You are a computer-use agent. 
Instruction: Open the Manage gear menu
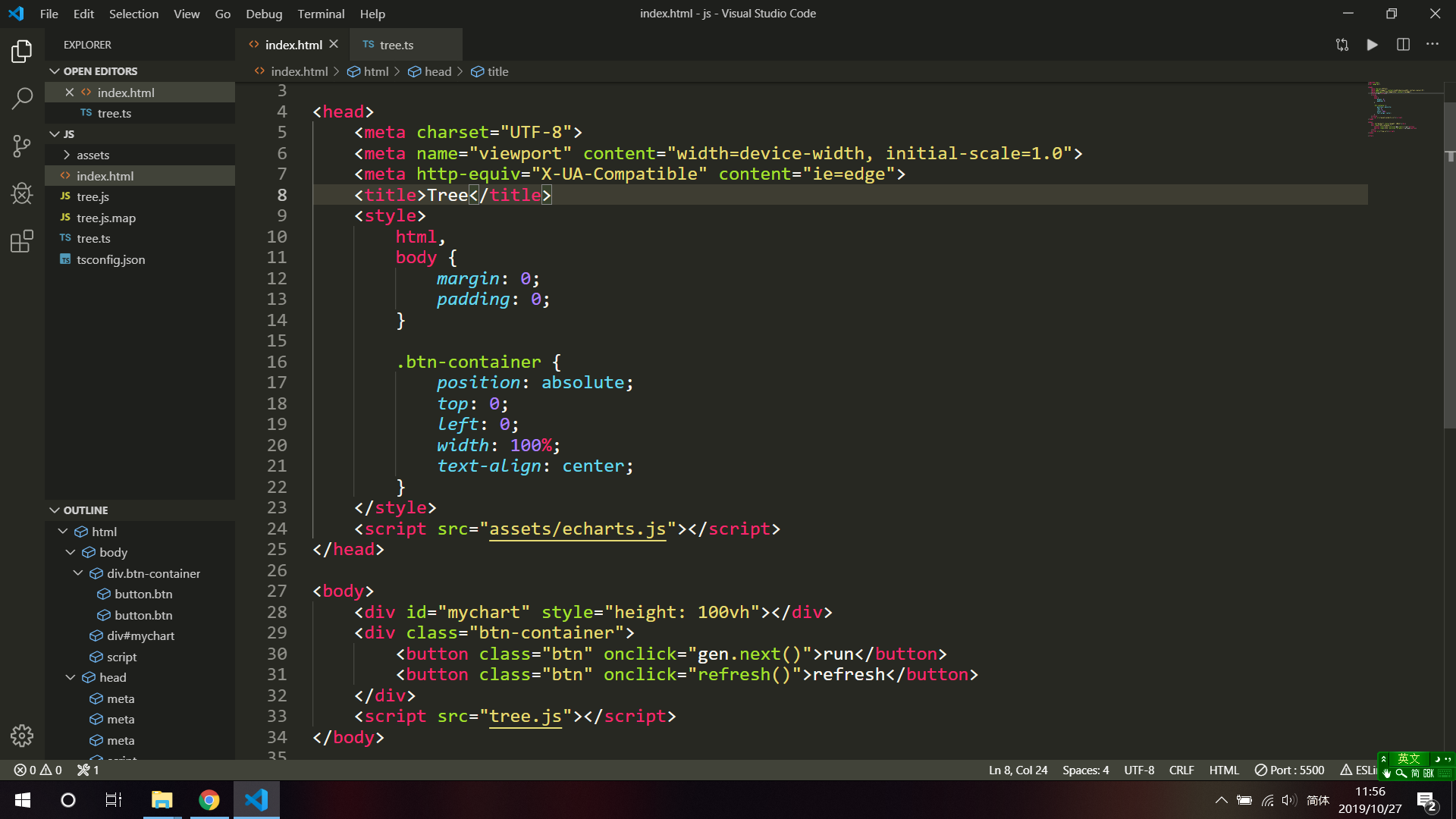click(22, 735)
